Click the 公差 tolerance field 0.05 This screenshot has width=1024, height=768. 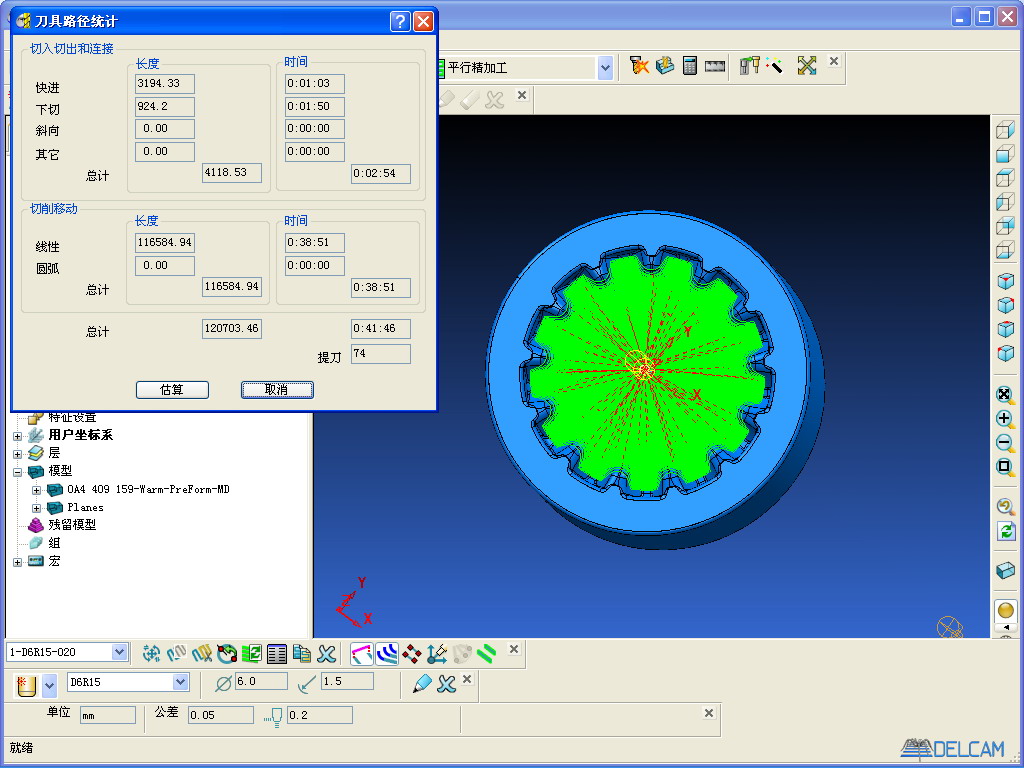(221, 715)
